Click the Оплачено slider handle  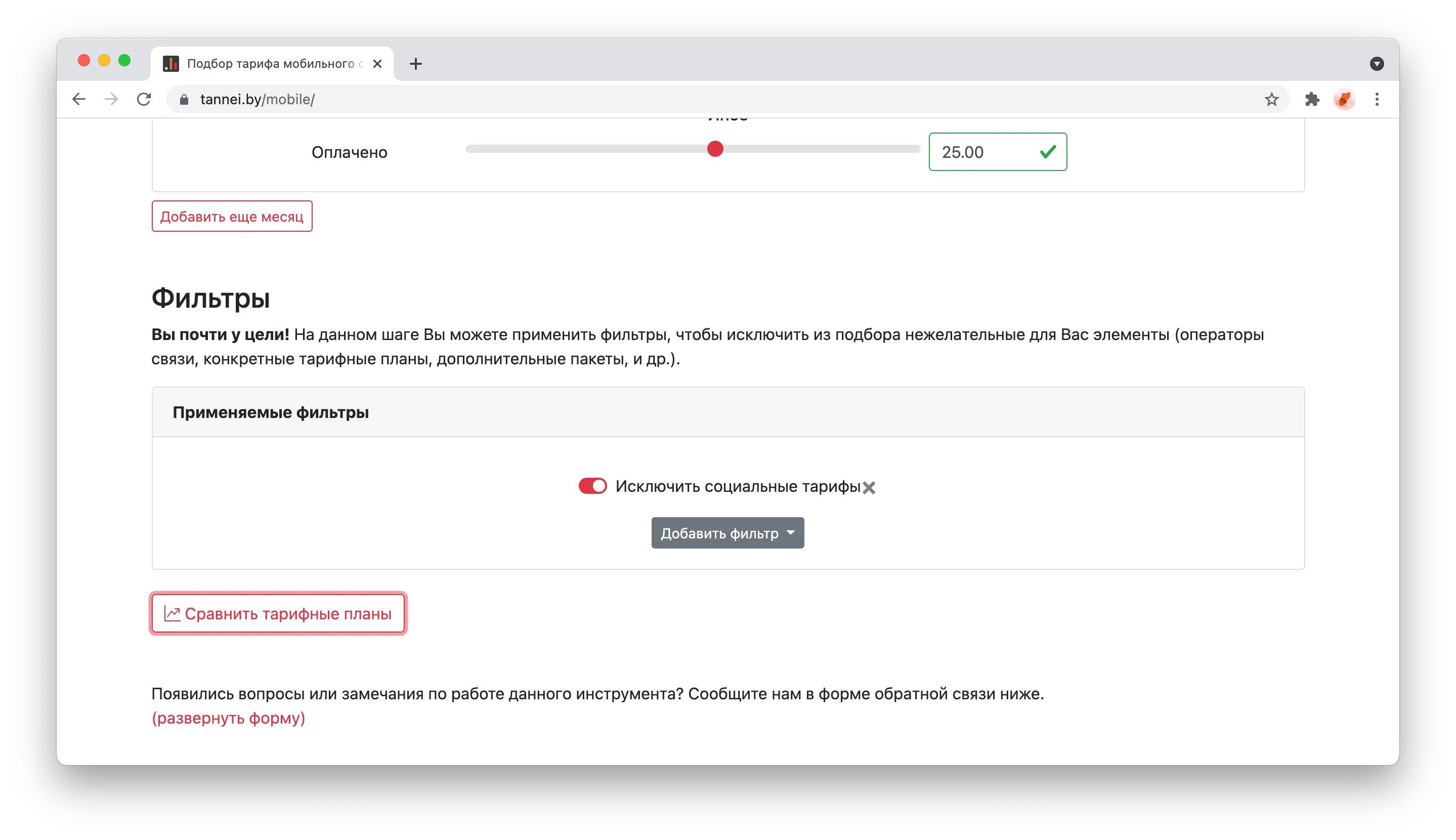point(715,149)
